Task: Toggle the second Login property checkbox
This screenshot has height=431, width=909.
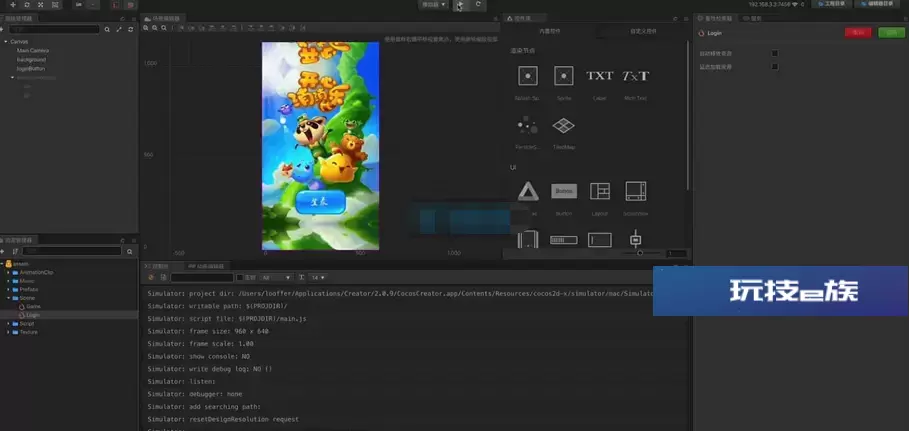Action: [x=775, y=67]
